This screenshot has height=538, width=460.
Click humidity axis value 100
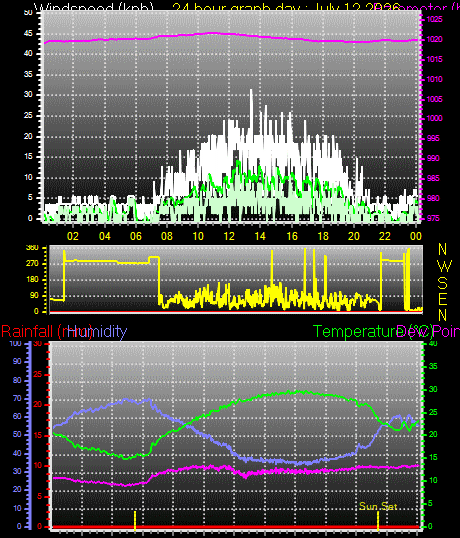[x=15, y=343]
